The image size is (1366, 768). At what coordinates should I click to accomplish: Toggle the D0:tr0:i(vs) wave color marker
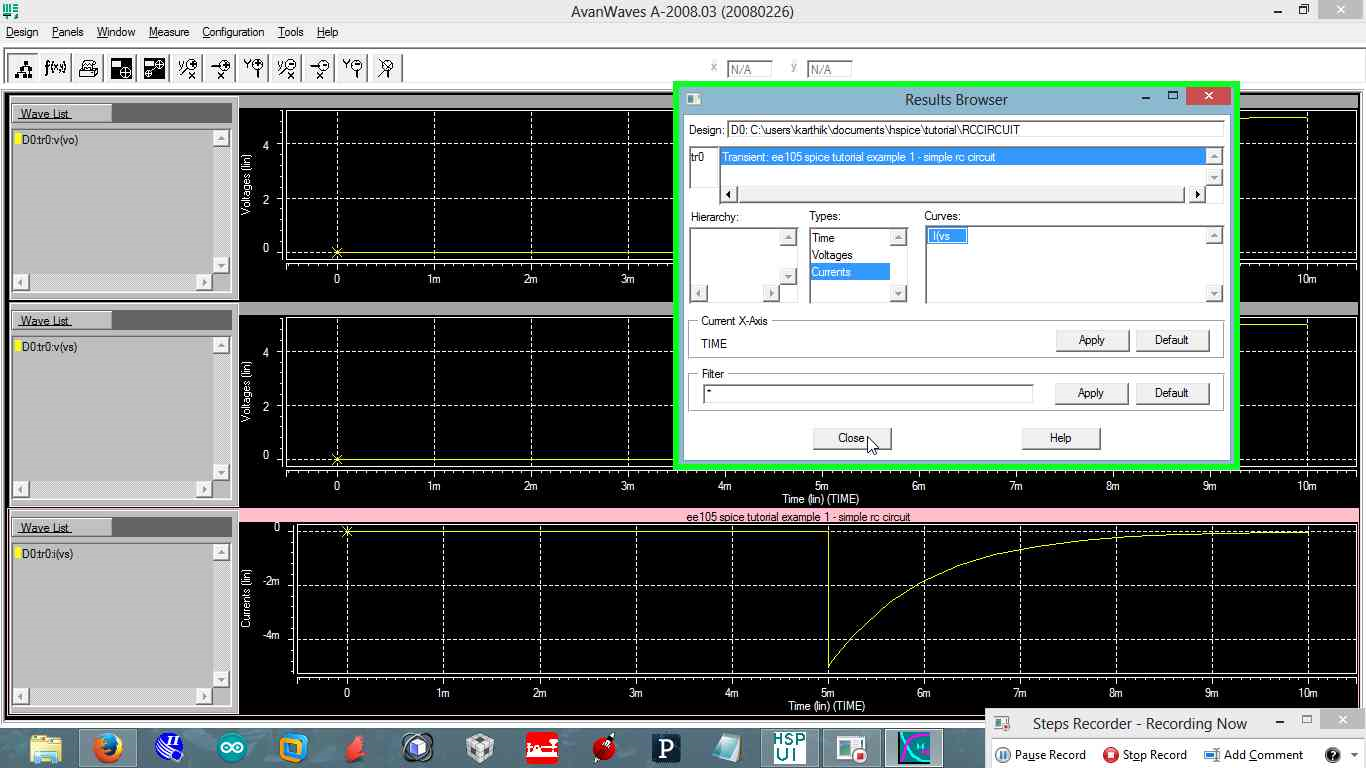pos(17,553)
